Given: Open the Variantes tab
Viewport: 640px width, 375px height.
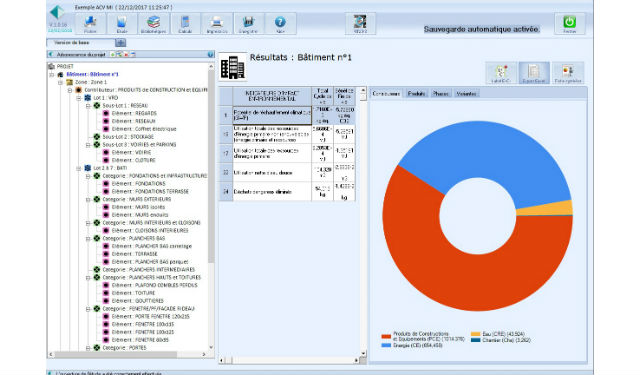Looking at the screenshot, I should (x=466, y=93).
